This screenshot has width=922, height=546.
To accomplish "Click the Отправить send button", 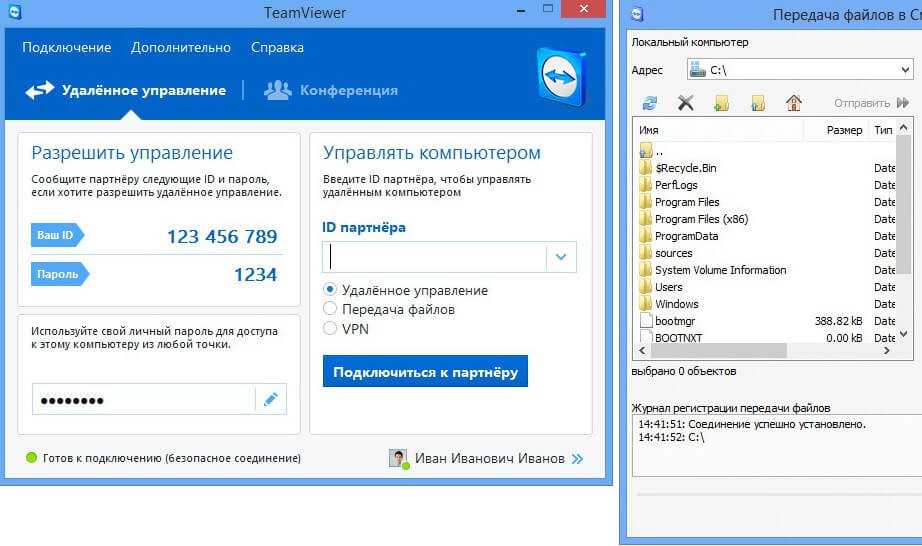I will 870,103.
